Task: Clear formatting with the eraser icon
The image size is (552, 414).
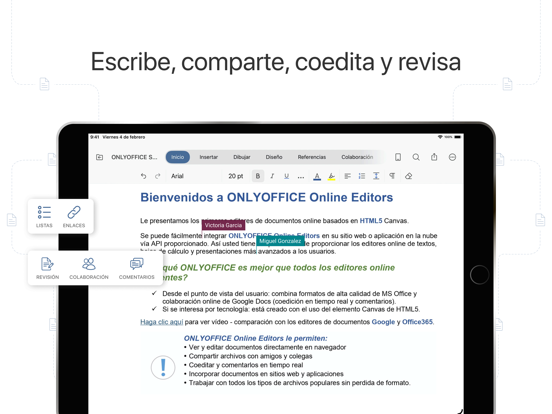Action: 408,176
